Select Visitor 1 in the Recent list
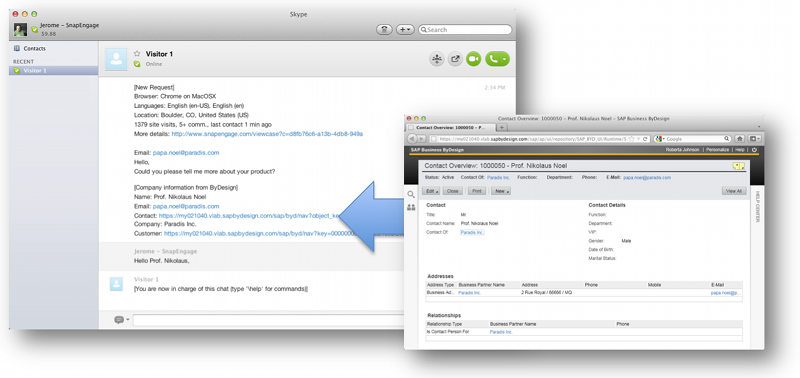The width and height of the screenshot is (800, 378). pyautogui.click(x=54, y=70)
